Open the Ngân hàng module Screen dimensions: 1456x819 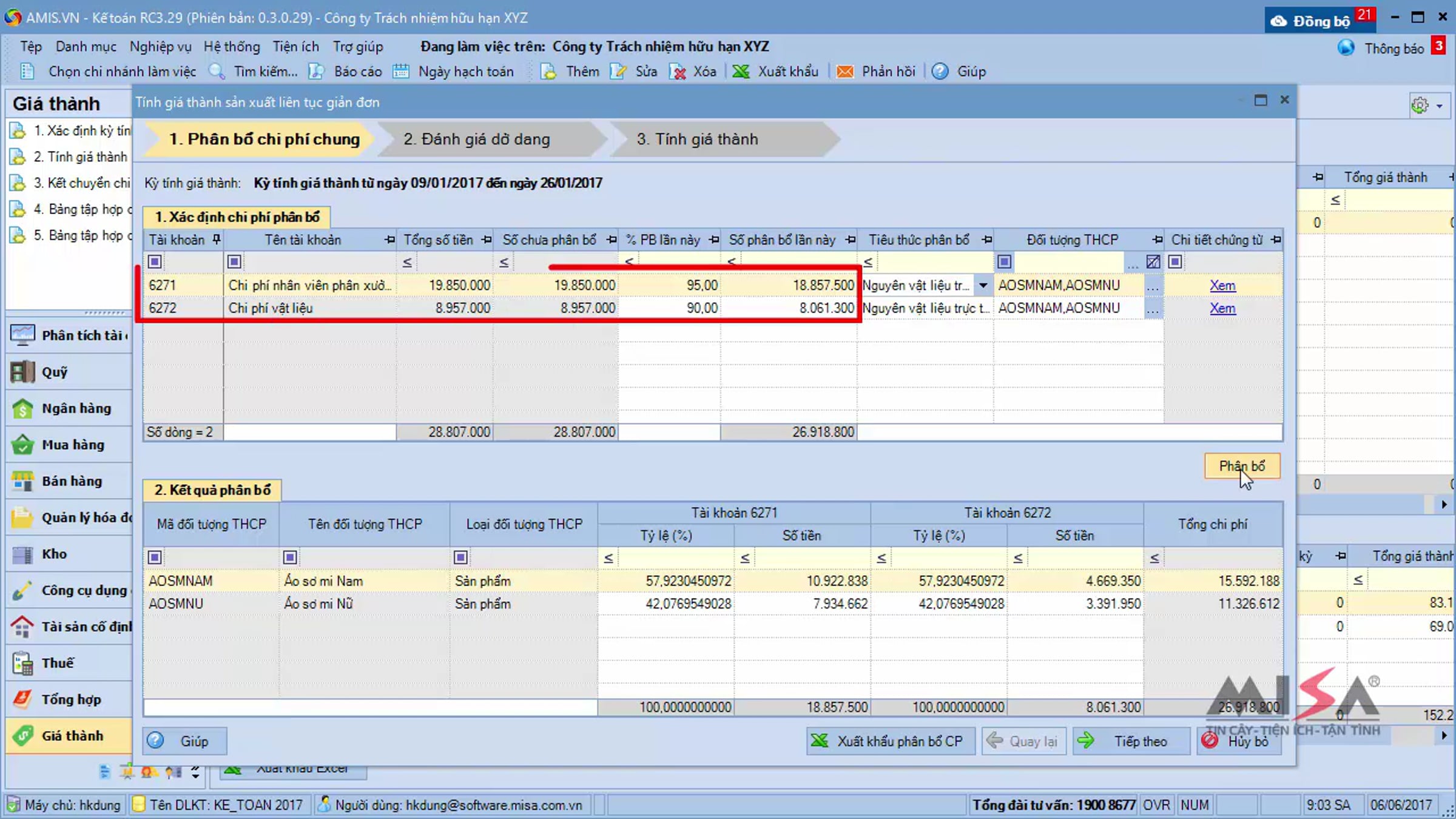click(x=68, y=408)
